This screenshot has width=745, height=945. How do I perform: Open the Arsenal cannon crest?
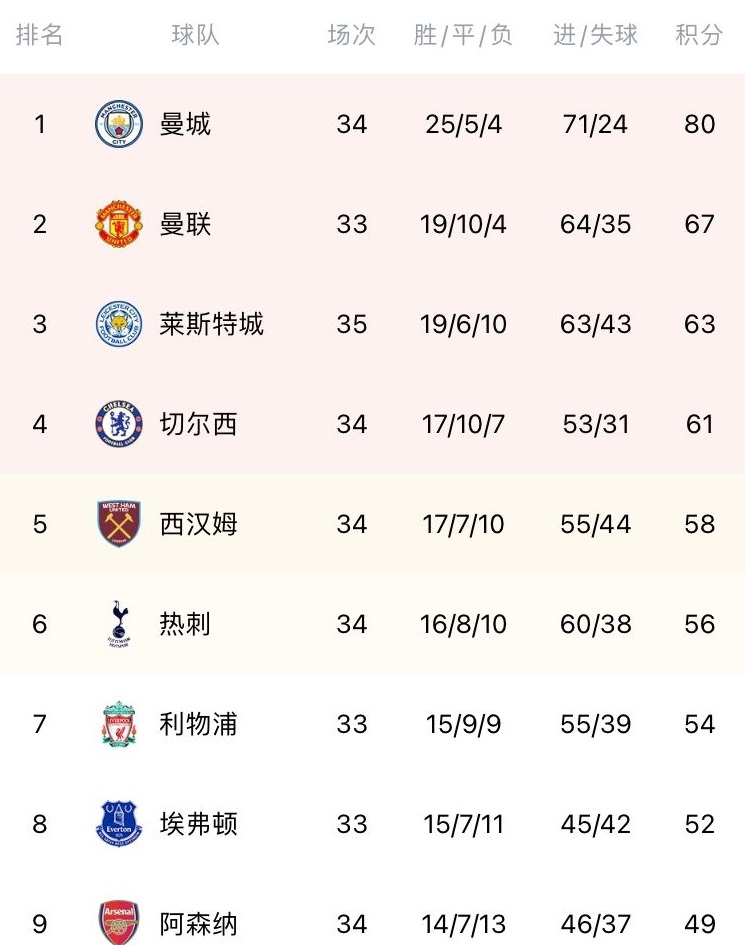coord(119,923)
